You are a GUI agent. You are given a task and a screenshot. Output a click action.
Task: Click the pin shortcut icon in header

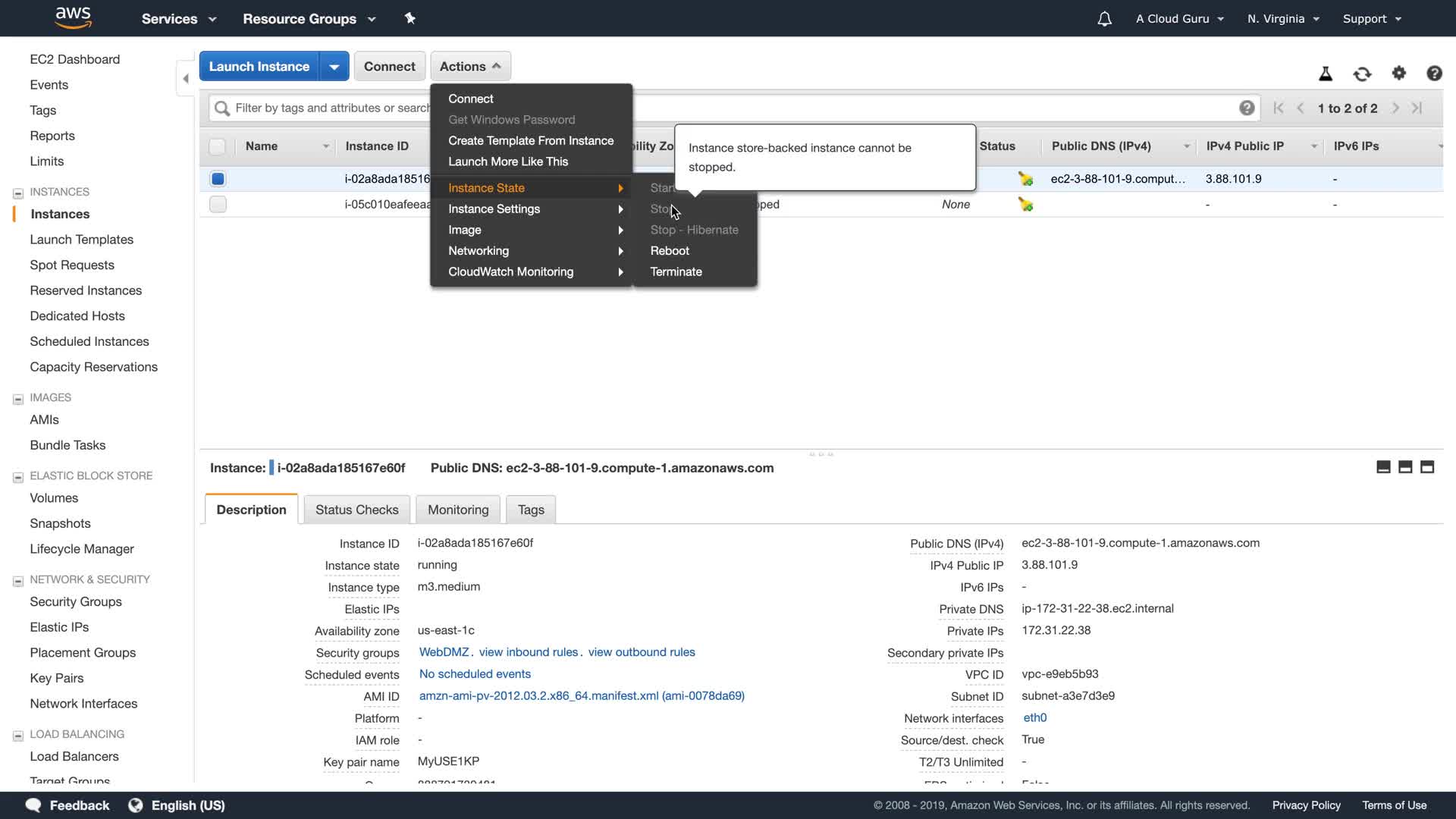410,18
